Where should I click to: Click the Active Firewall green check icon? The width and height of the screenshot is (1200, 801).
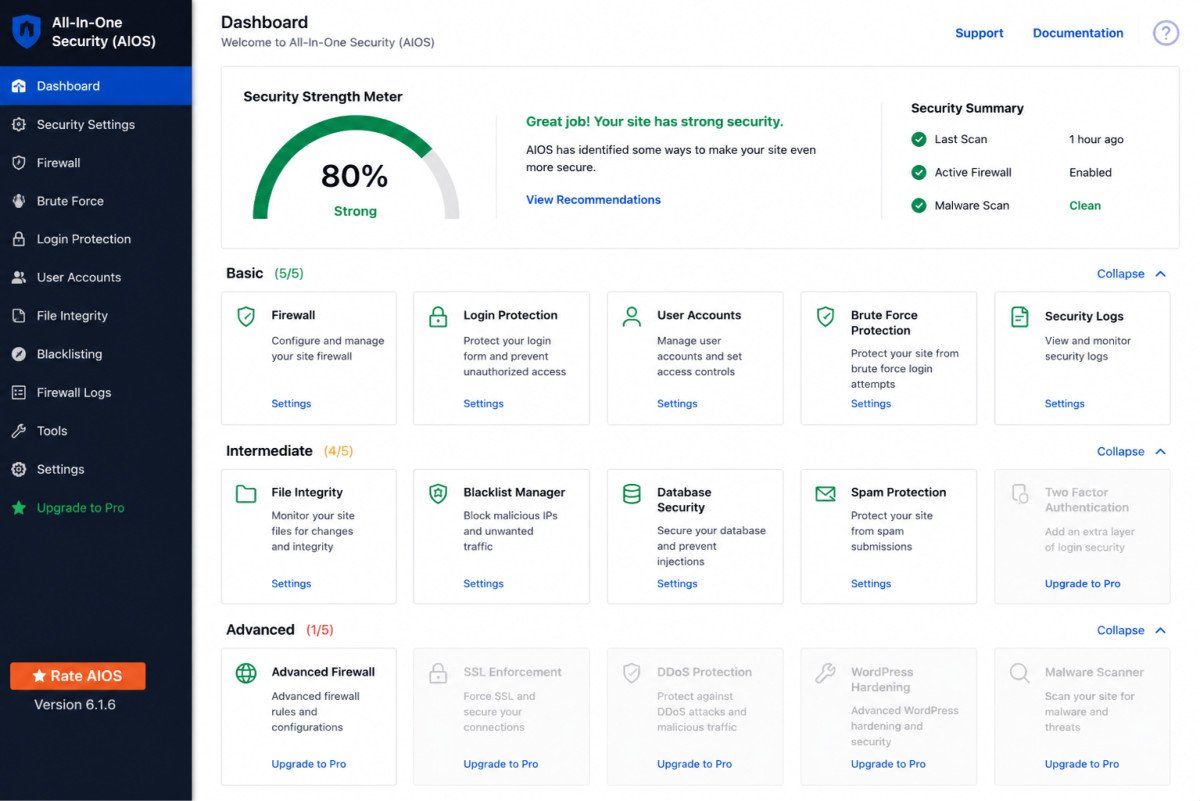pos(919,172)
